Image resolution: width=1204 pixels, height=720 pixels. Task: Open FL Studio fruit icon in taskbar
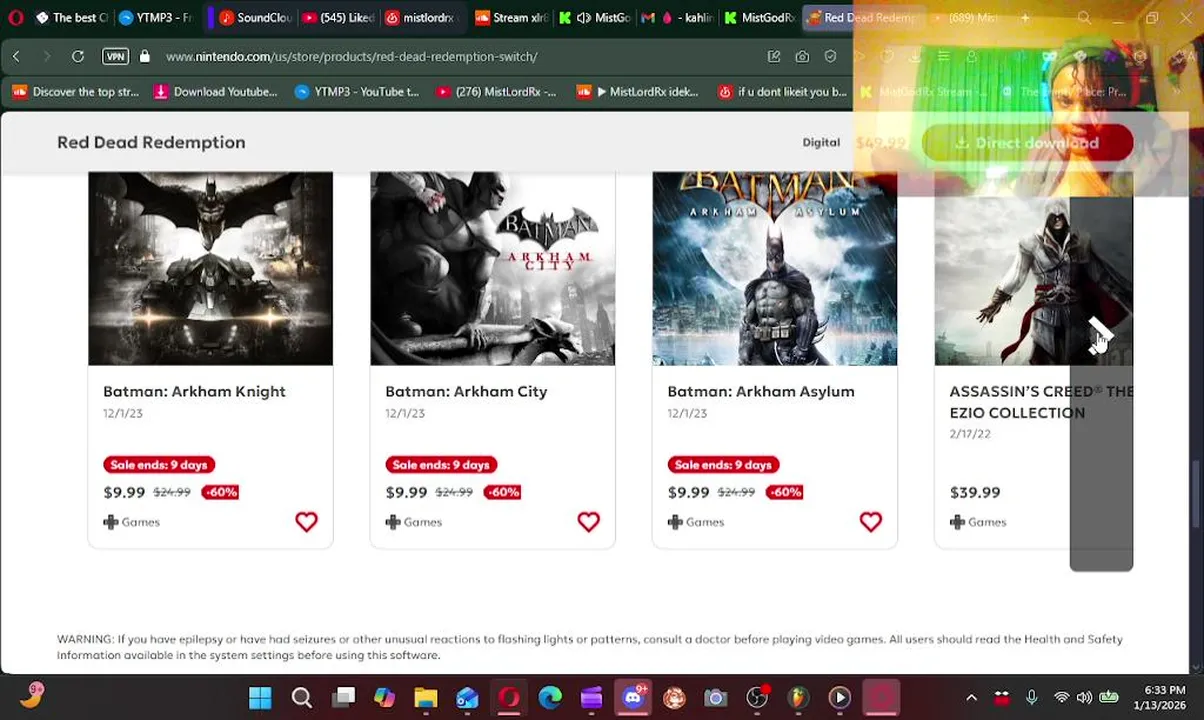pyautogui.click(x=798, y=698)
